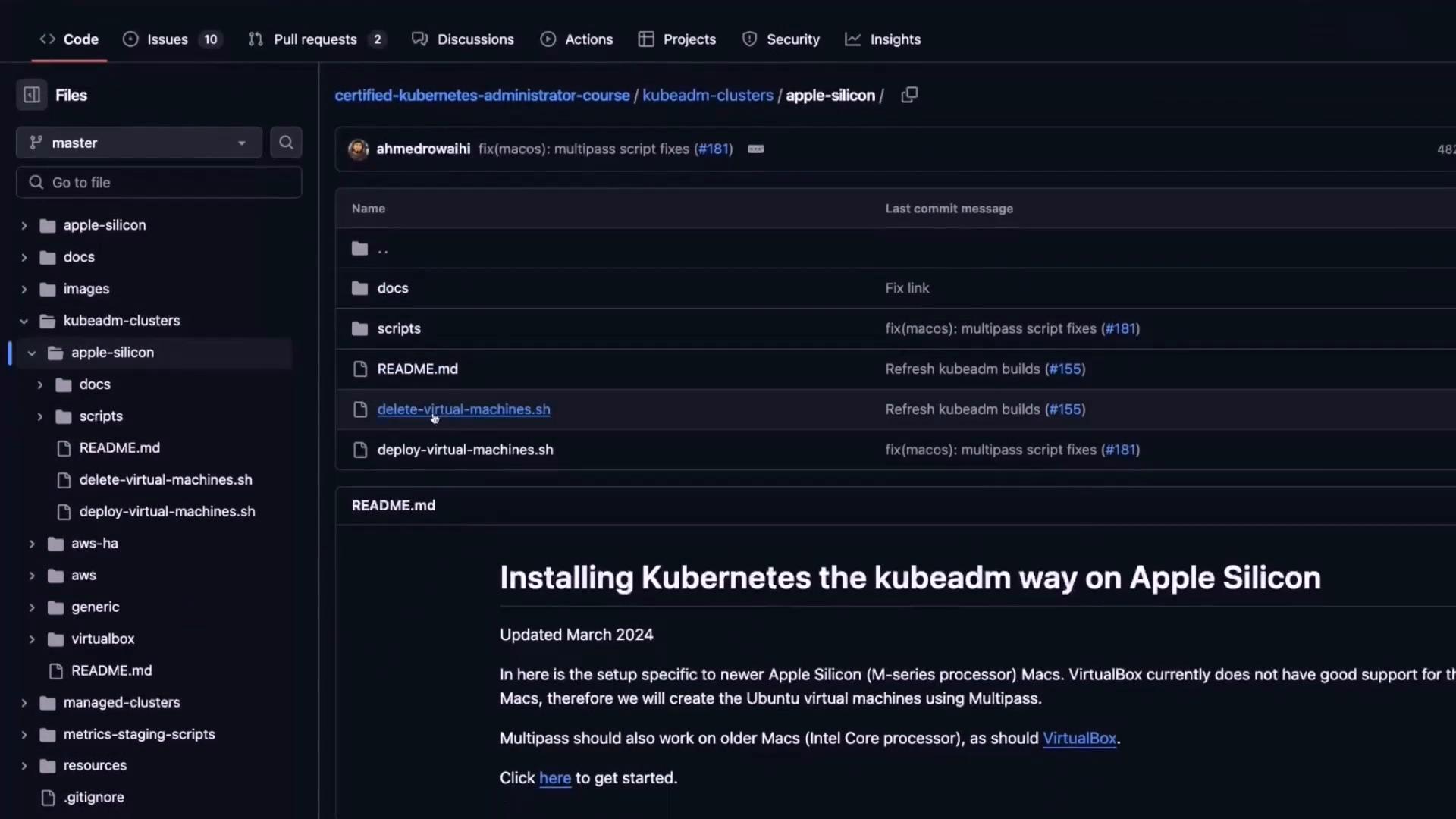Viewport: 1456px width, 819px height.
Task: Open #181 link in latest commit bar
Action: click(x=714, y=149)
